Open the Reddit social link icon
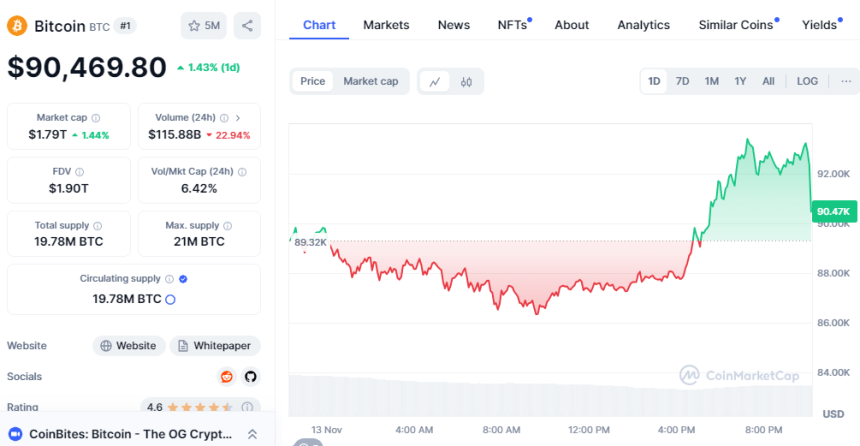This screenshot has height=446, width=860. [226, 376]
